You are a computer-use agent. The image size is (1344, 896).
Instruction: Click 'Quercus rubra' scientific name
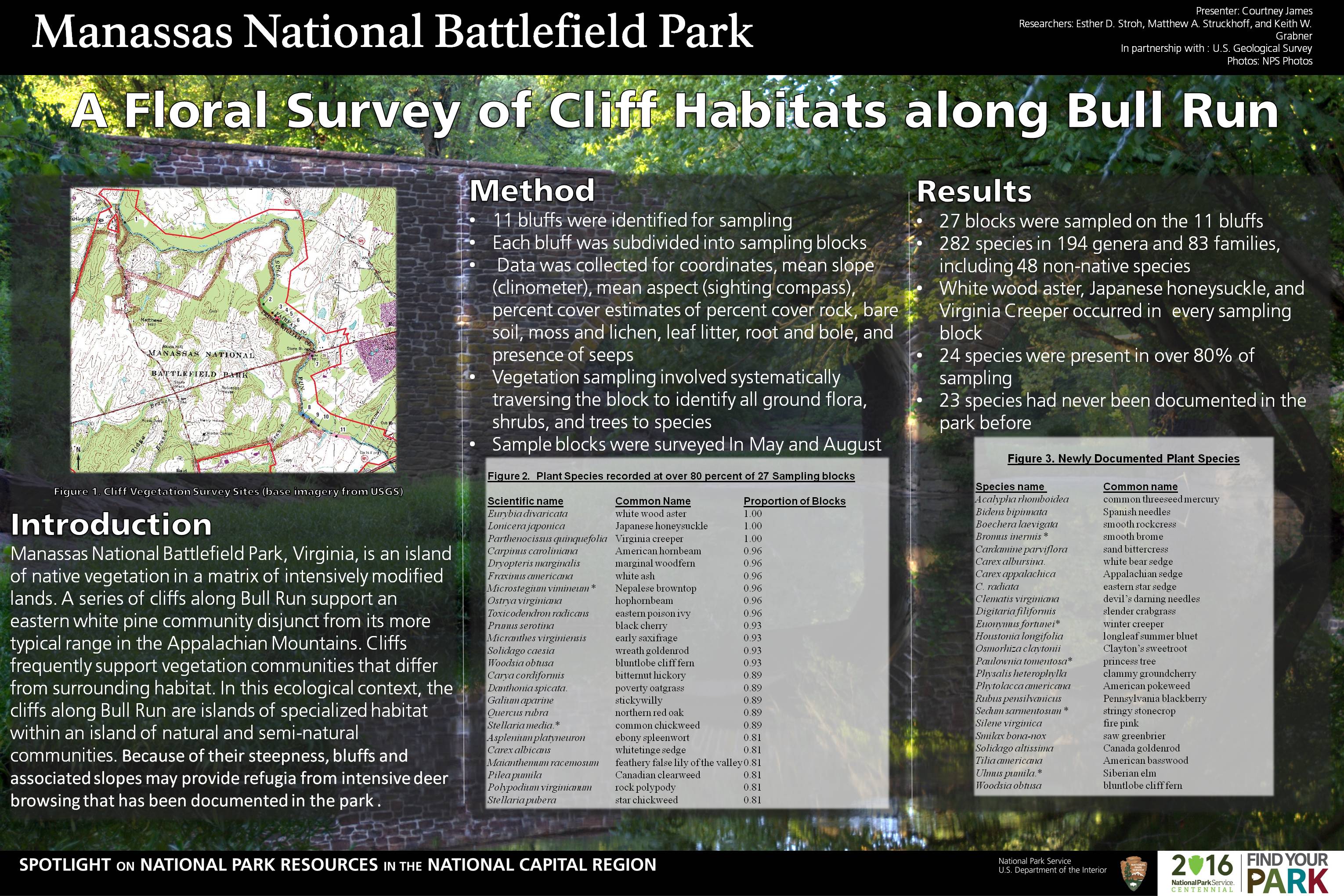[518, 713]
